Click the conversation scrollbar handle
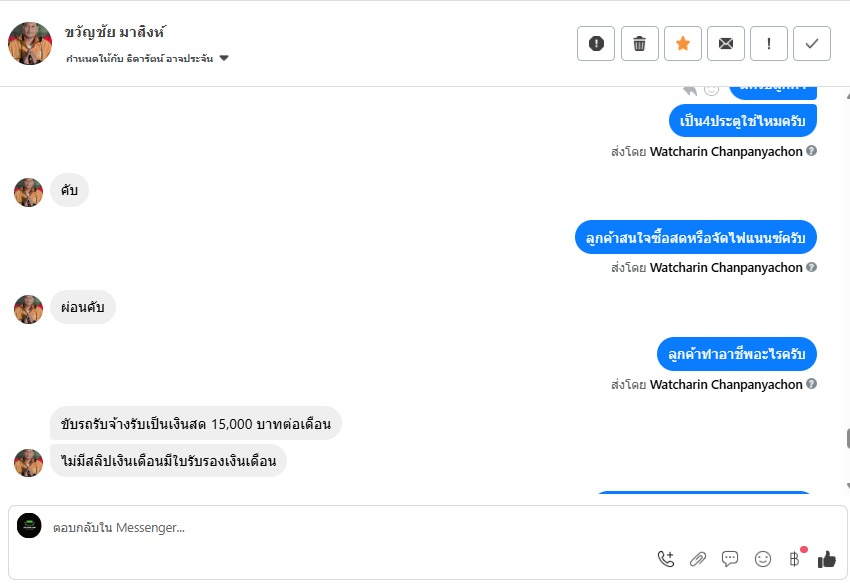 click(847, 438)
